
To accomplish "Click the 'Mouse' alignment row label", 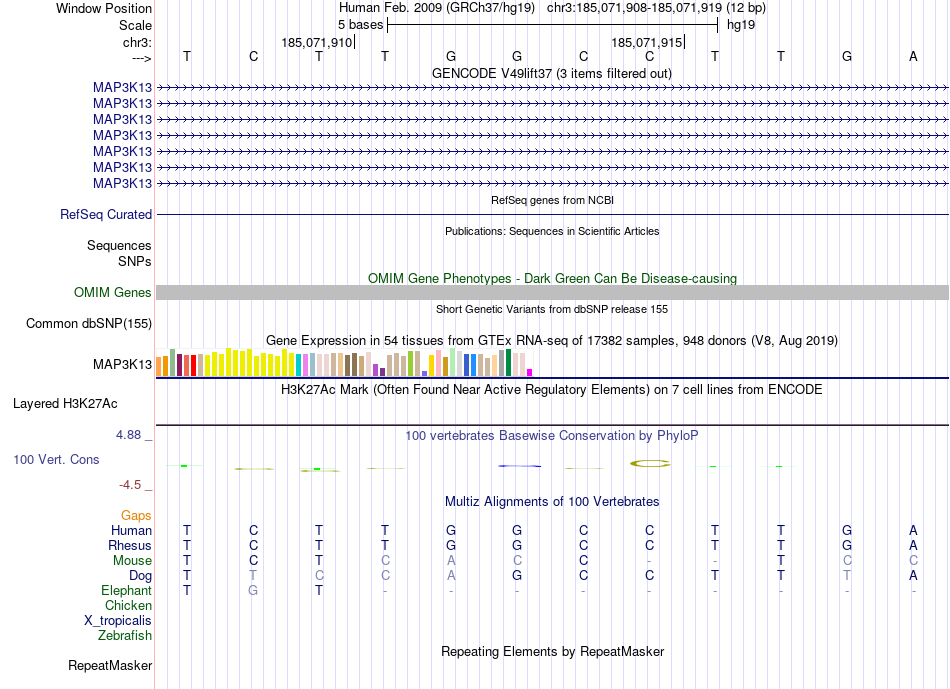I will pyautogui.click(x=132, y=561).
